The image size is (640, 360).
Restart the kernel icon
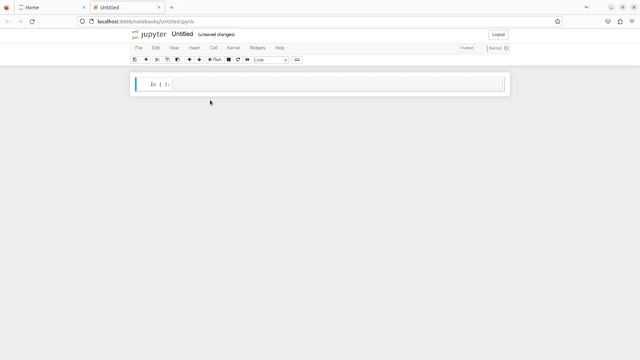(x=238, y=60)
